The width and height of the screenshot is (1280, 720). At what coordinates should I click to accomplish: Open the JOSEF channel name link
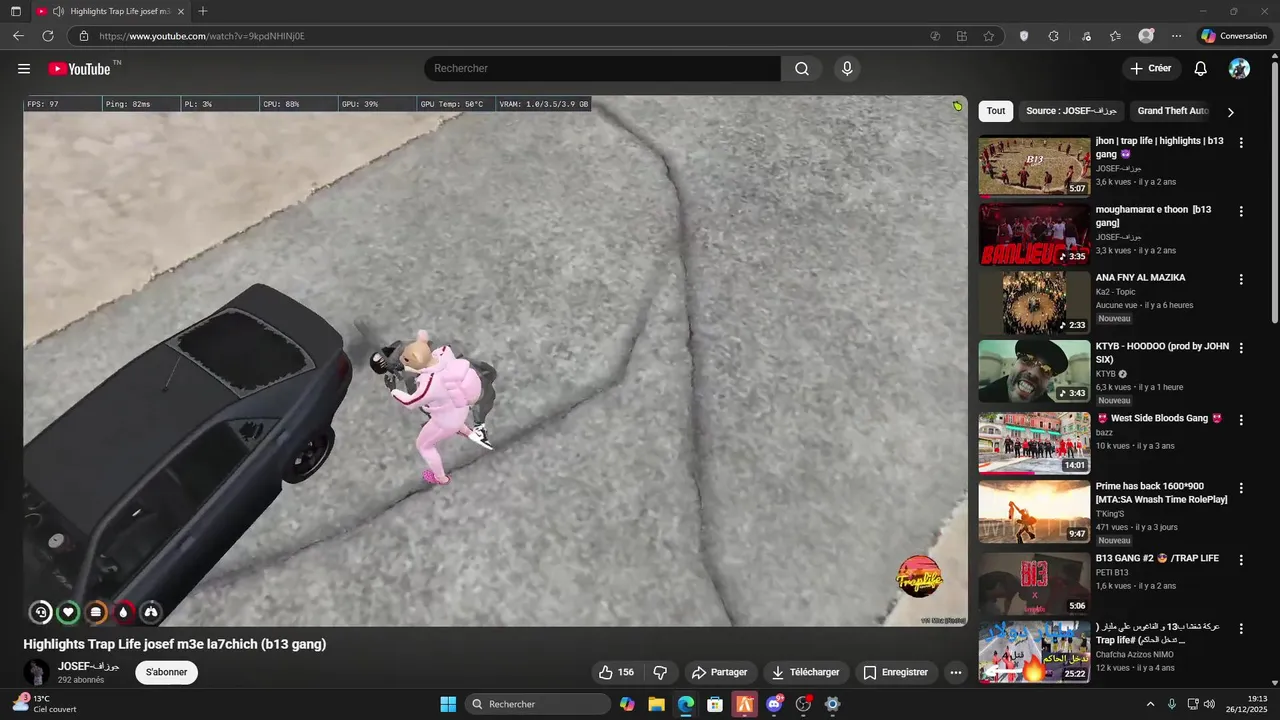88,666
